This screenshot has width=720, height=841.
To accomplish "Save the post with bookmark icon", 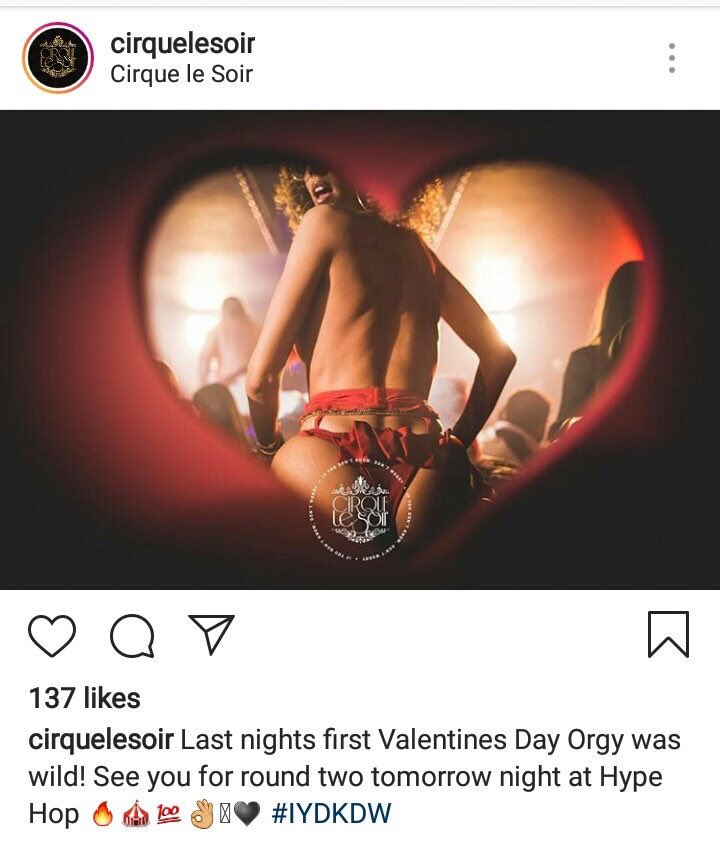I will click(x=668, y=634).
